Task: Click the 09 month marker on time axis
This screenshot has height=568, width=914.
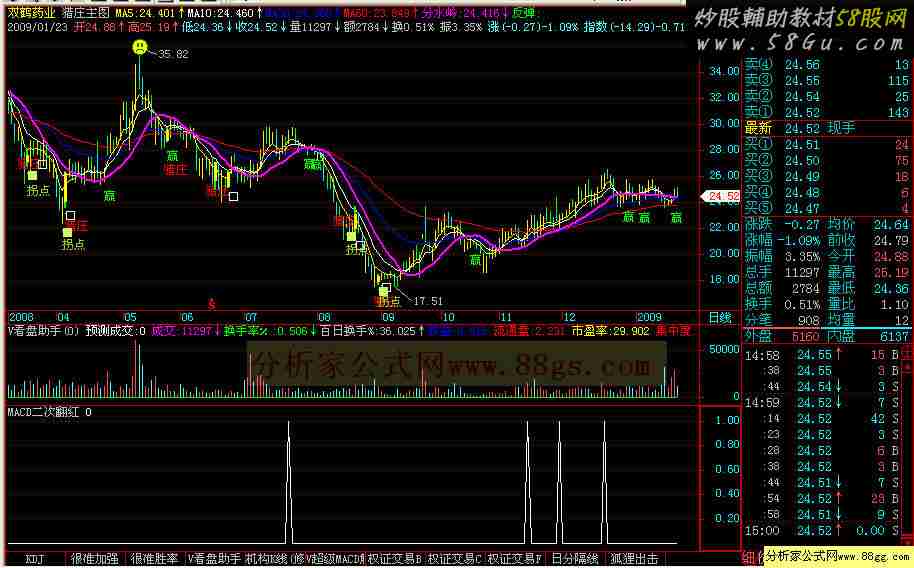Action: 387,318
